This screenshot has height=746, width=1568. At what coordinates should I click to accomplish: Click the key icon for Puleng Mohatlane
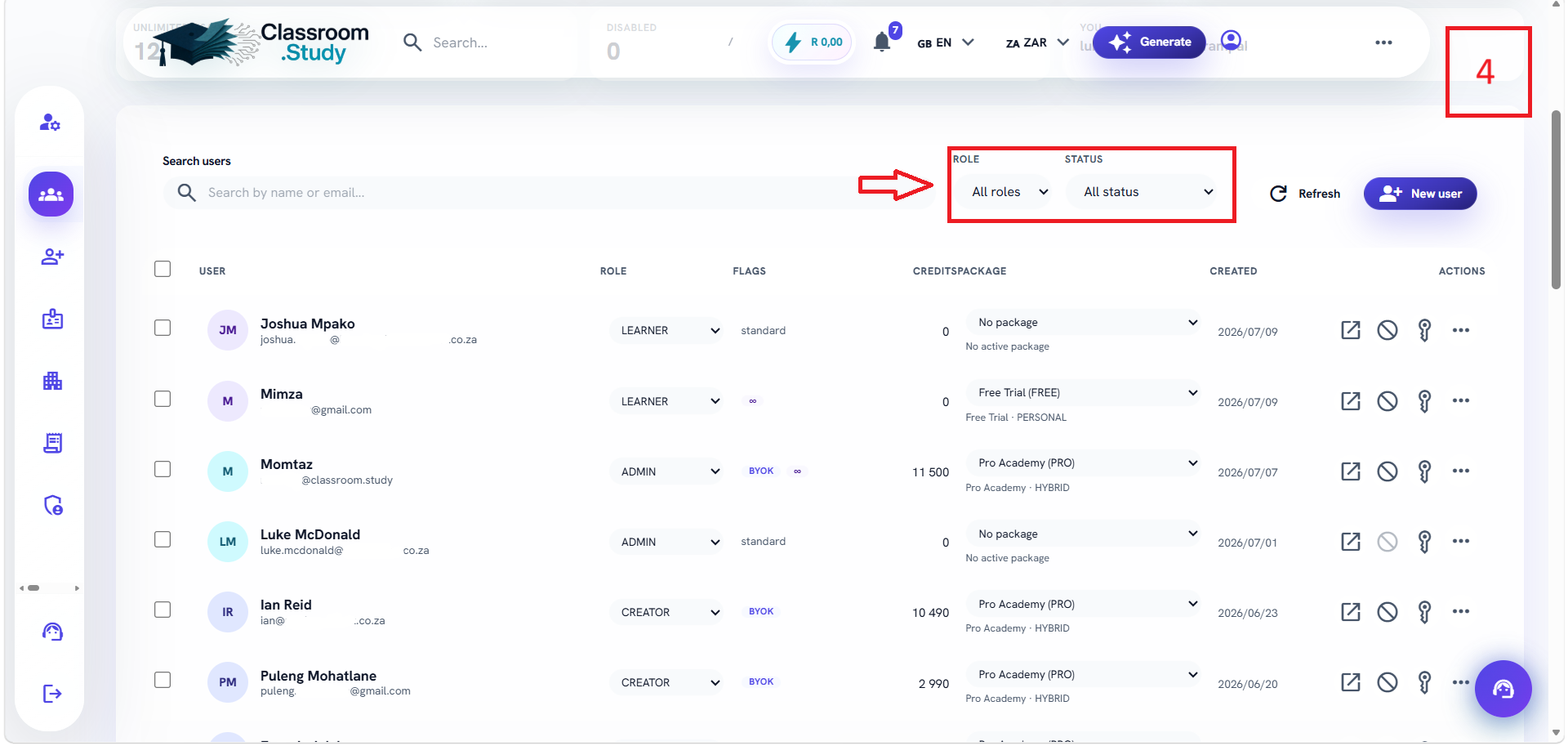(1424, 682)
